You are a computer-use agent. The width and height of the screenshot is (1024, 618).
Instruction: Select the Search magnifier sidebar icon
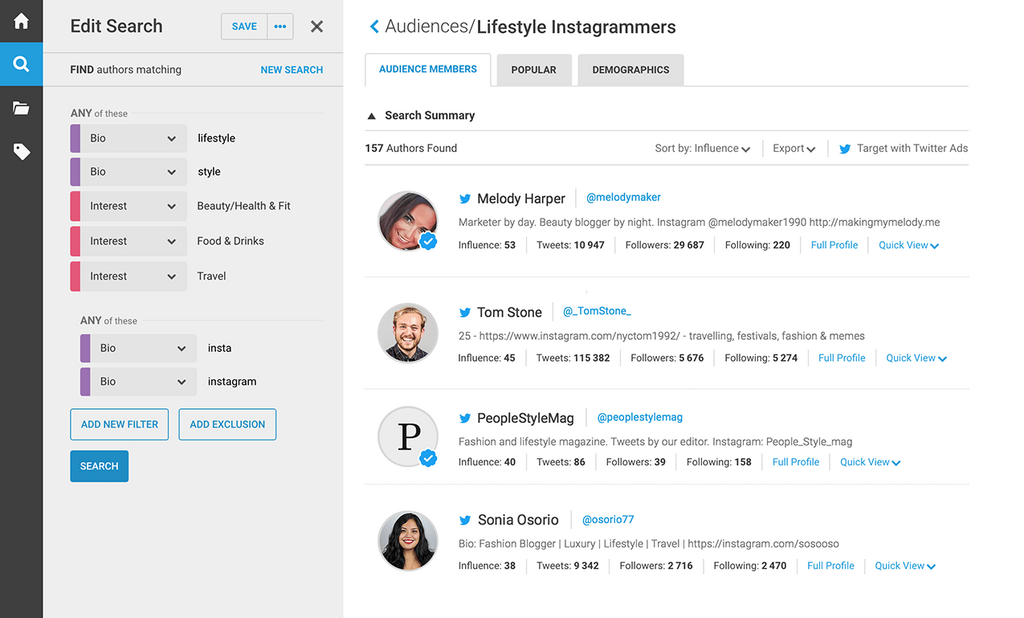(x=21, y=65)
